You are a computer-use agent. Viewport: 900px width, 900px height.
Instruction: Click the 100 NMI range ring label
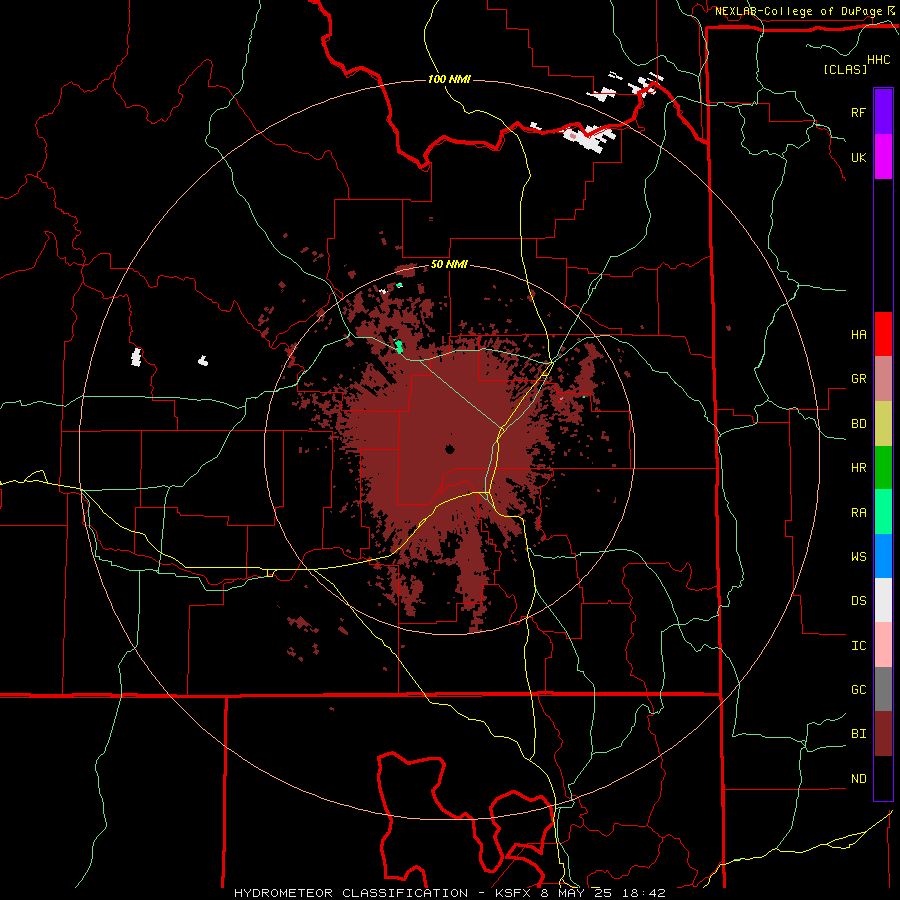pyautogui.click(x=449, y=79)
